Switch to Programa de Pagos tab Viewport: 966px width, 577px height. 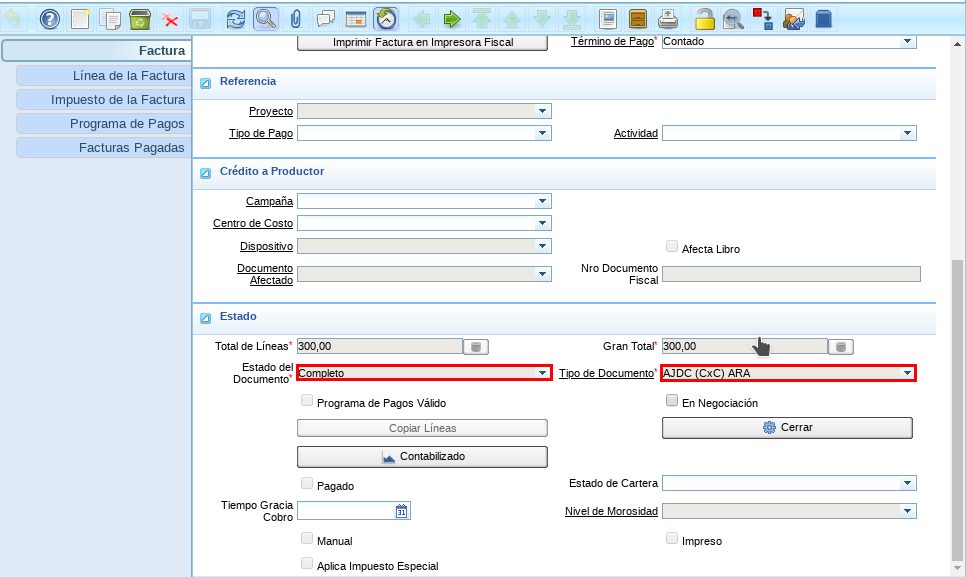point(104,124)
